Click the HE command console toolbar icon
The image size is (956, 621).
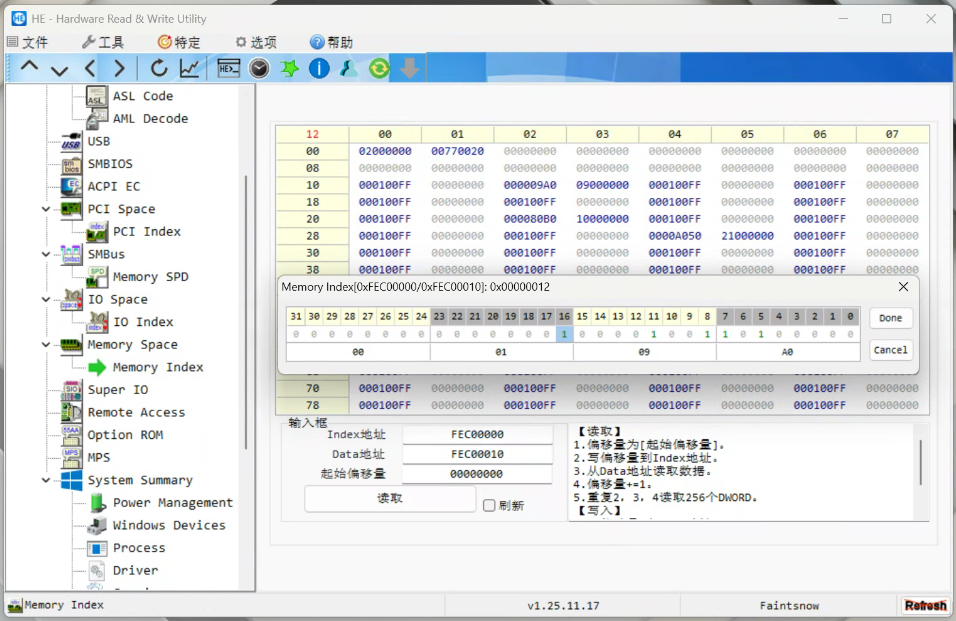[229, 68]
